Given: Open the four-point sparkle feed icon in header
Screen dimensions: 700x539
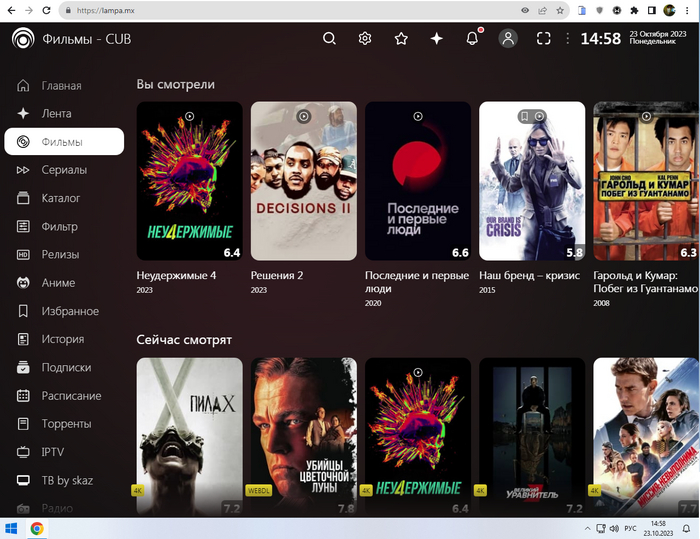Looking at the screenshot, I should [436, 39].
